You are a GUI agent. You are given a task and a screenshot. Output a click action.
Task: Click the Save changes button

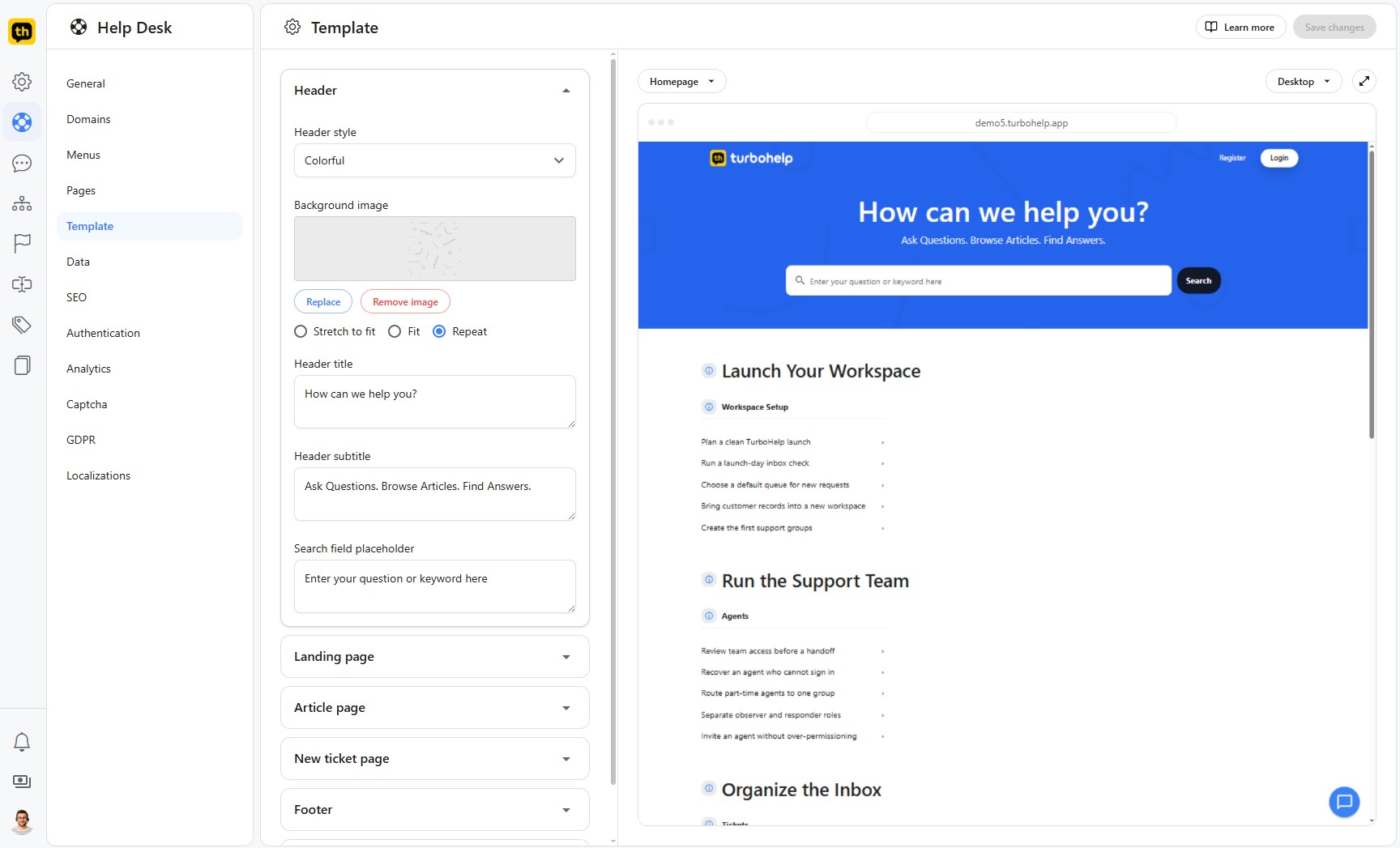click(x=1334, y=27)
